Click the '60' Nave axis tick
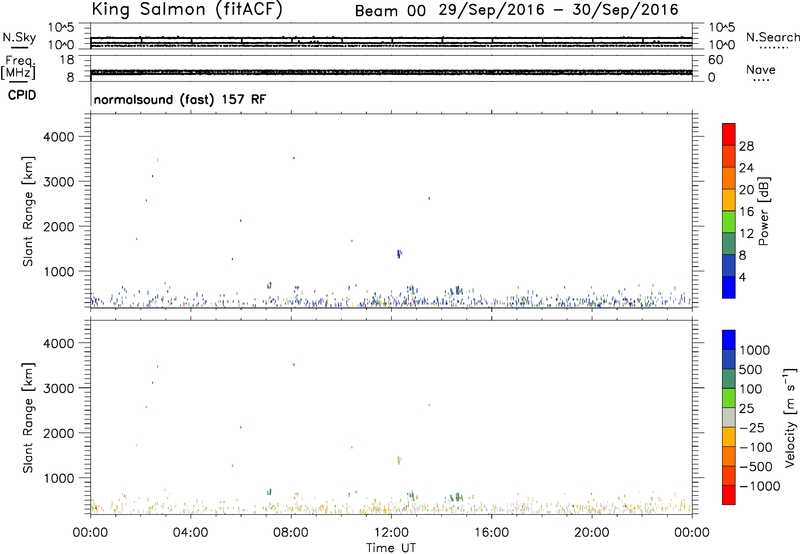The height and width of the screenshot is (554, 800). point(715,60)
